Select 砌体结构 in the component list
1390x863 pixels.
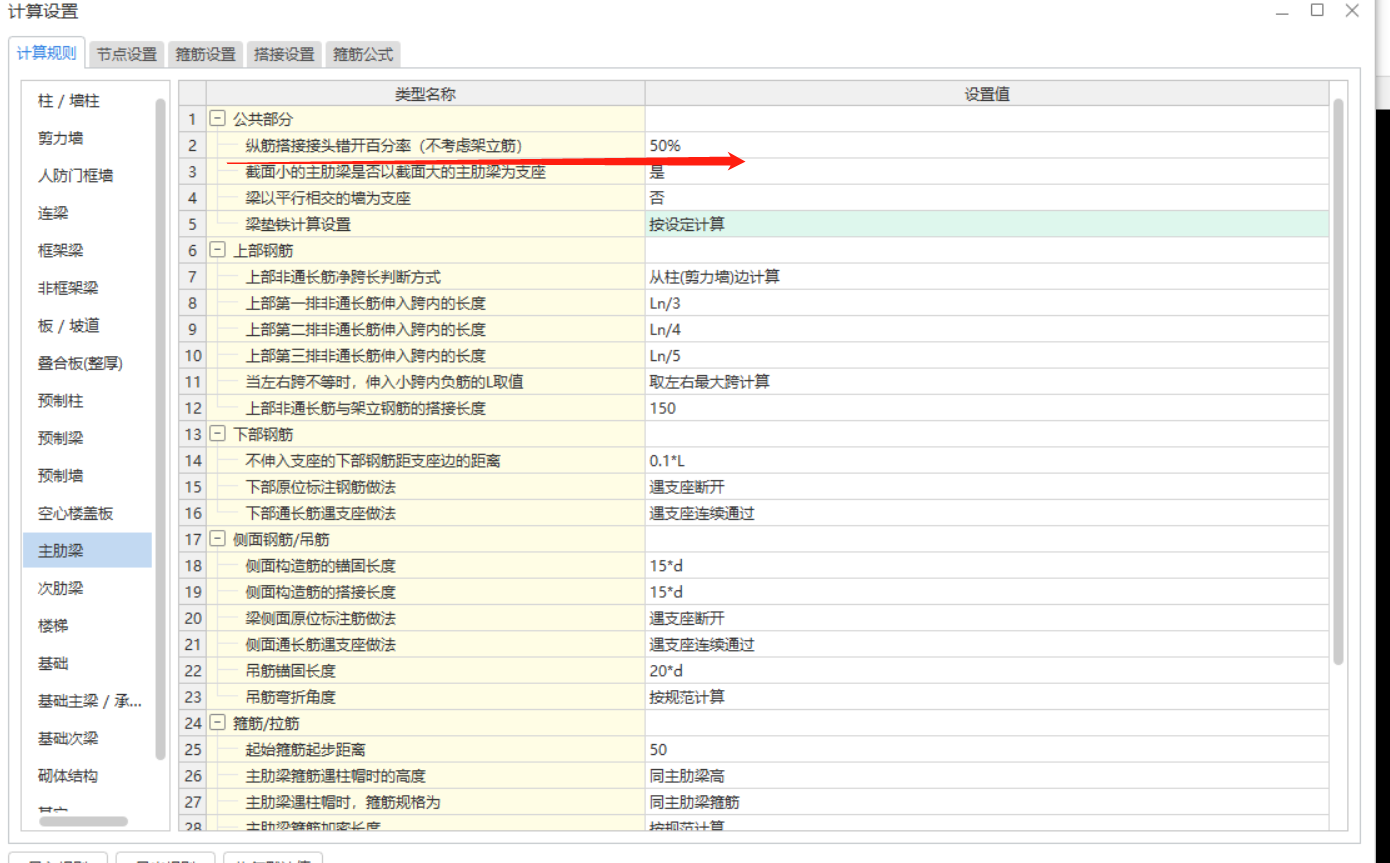point(88,776)
